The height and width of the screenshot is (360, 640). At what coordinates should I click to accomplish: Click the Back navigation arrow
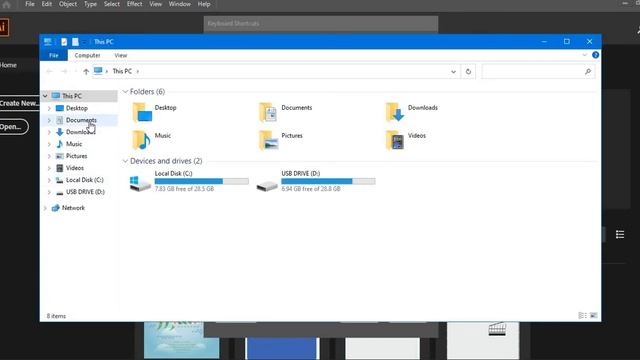tap(49, 71)
